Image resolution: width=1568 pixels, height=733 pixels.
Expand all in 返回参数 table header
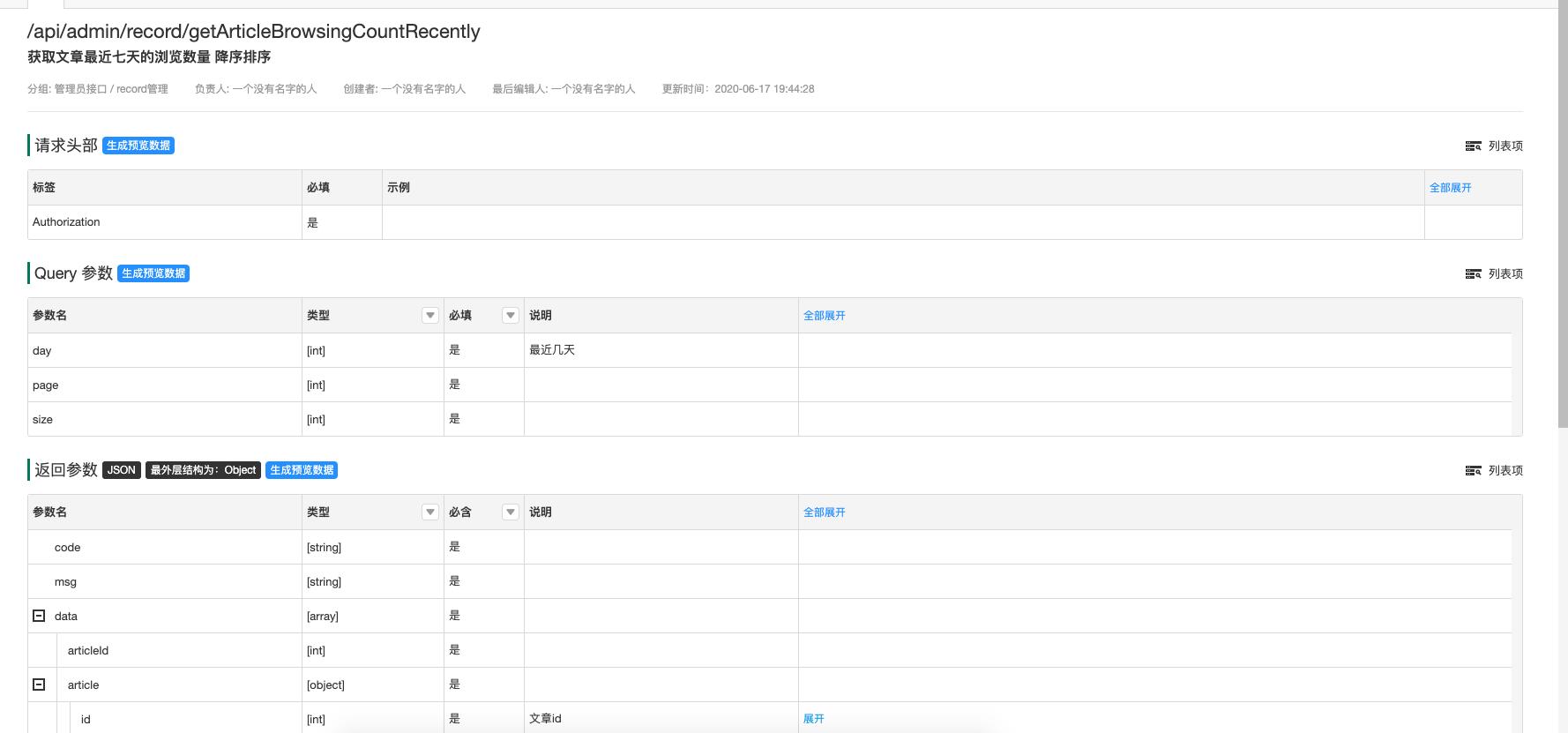[824, 512]
